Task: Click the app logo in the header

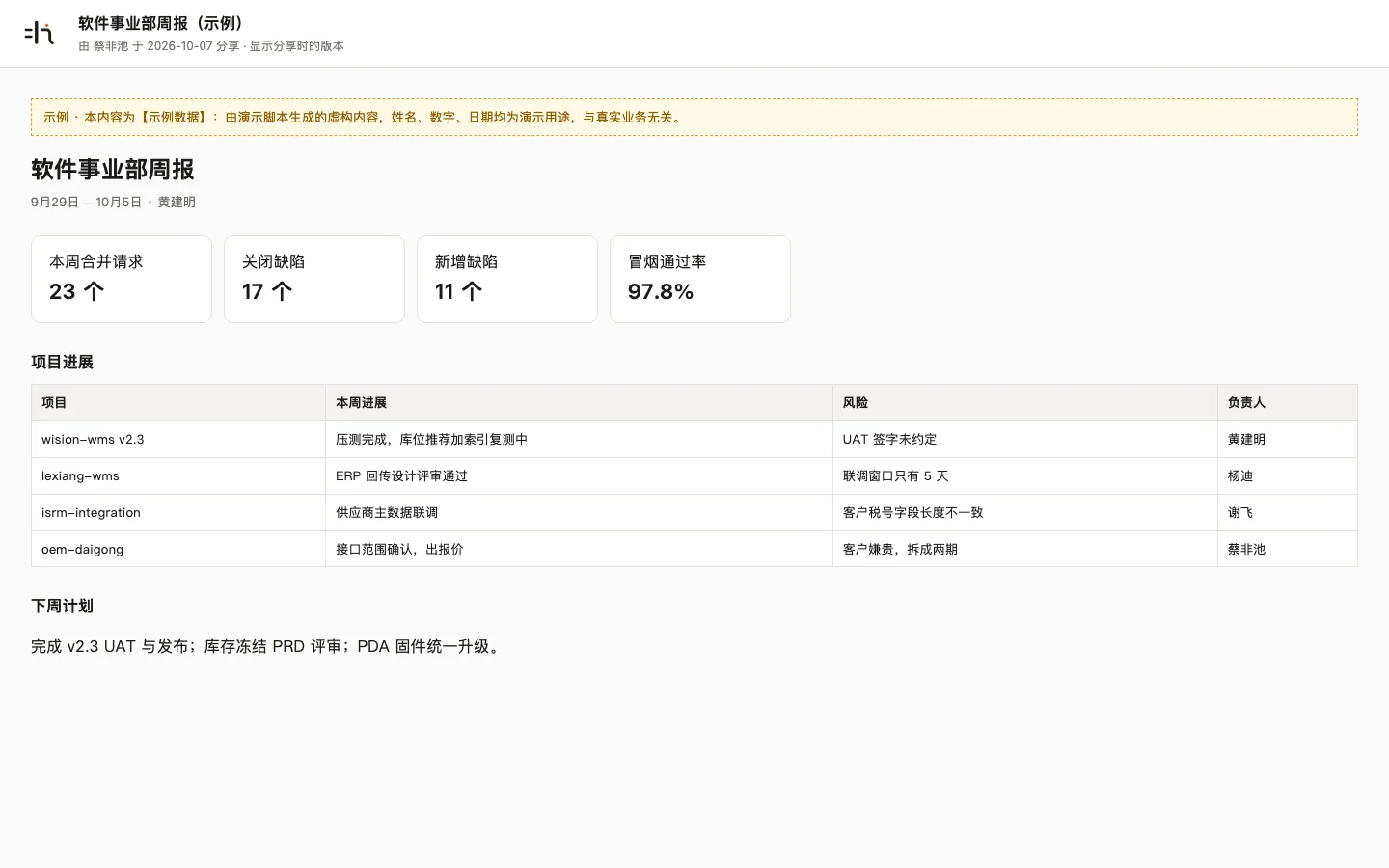Action: click(x=39, y=34)
